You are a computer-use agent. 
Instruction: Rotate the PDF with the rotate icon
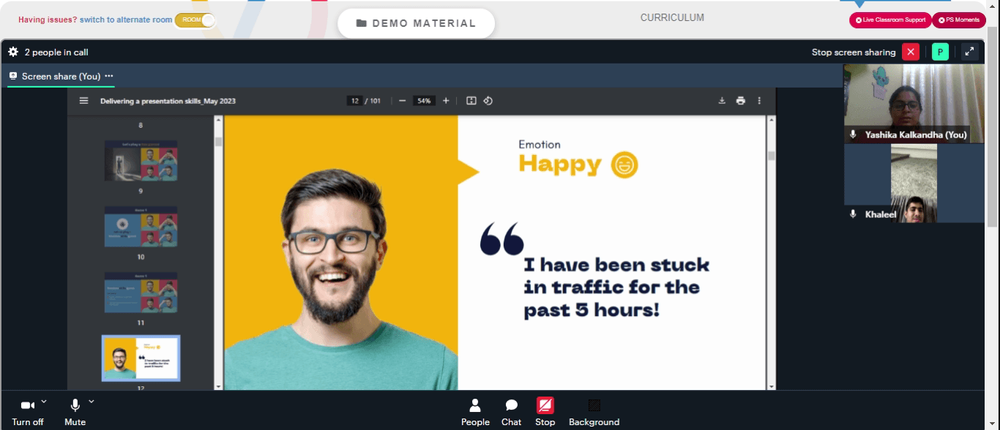click(488, 101)
